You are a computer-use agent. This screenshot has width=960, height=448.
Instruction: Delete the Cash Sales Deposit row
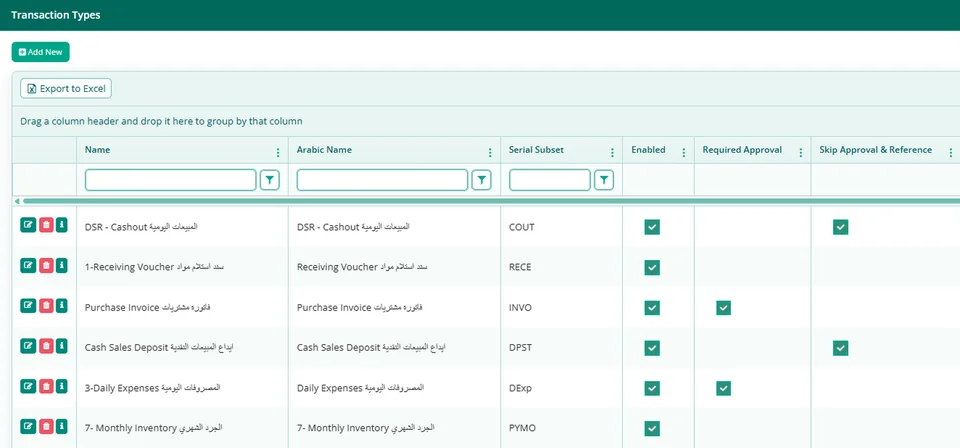(46, 346)
